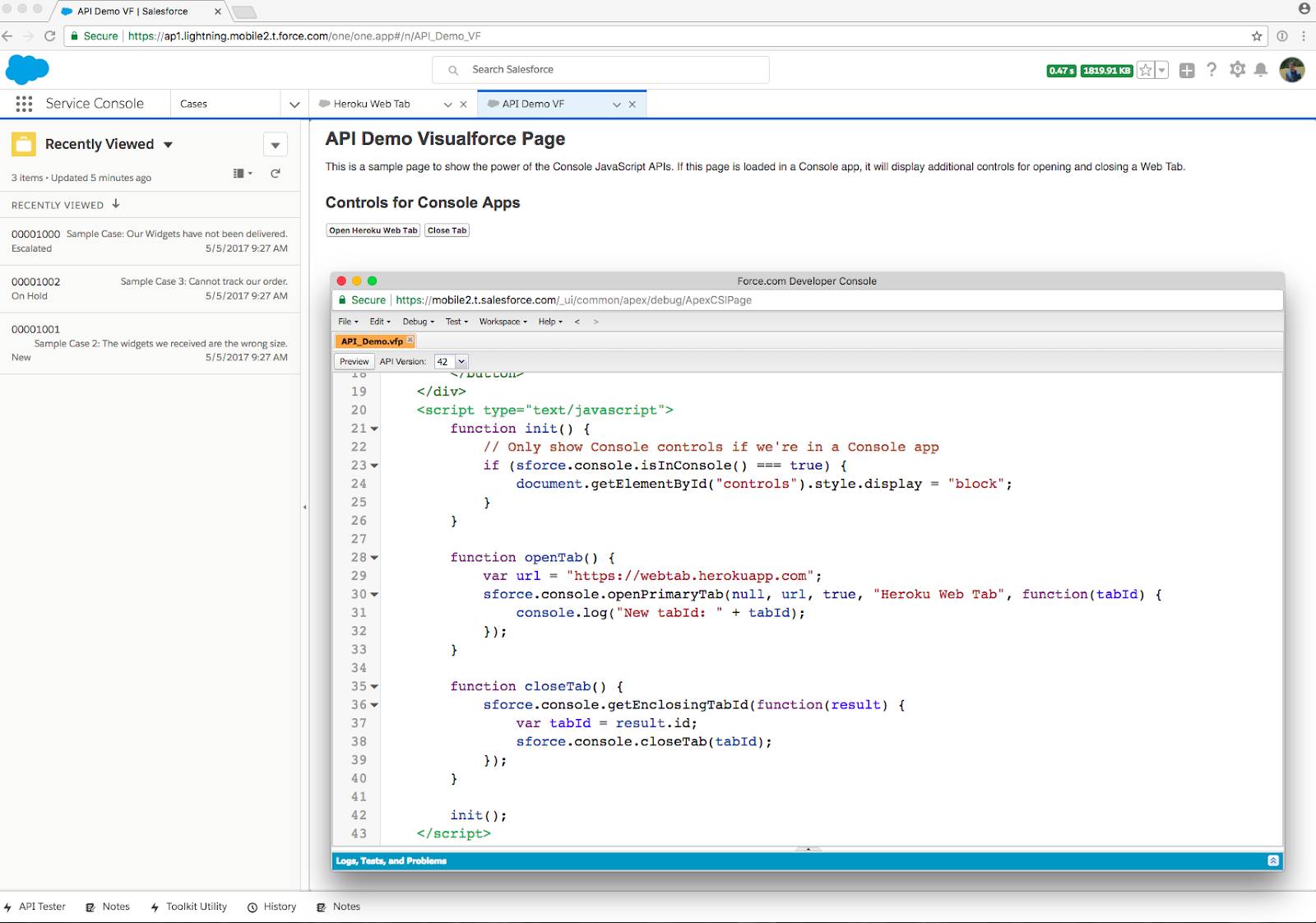Image resolution: width=1316 pixels, height=923 pixels.
Task: Go to previous editor tab arrow
Action: coord(577,322)
